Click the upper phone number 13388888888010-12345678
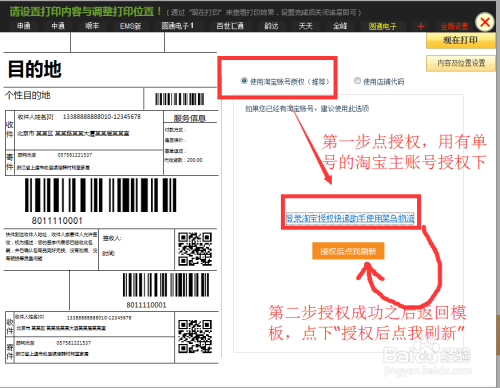This screenshot has width=500, height=388. pos(102,117)
